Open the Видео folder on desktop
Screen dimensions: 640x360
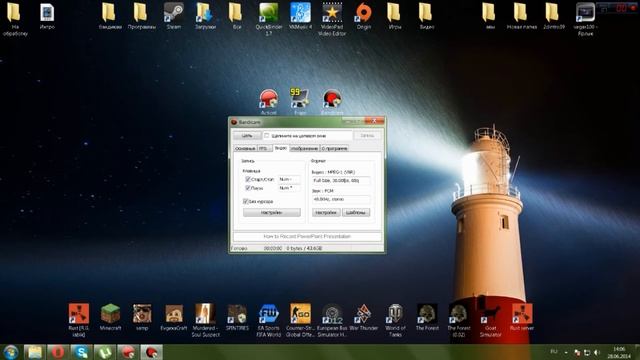427,16
